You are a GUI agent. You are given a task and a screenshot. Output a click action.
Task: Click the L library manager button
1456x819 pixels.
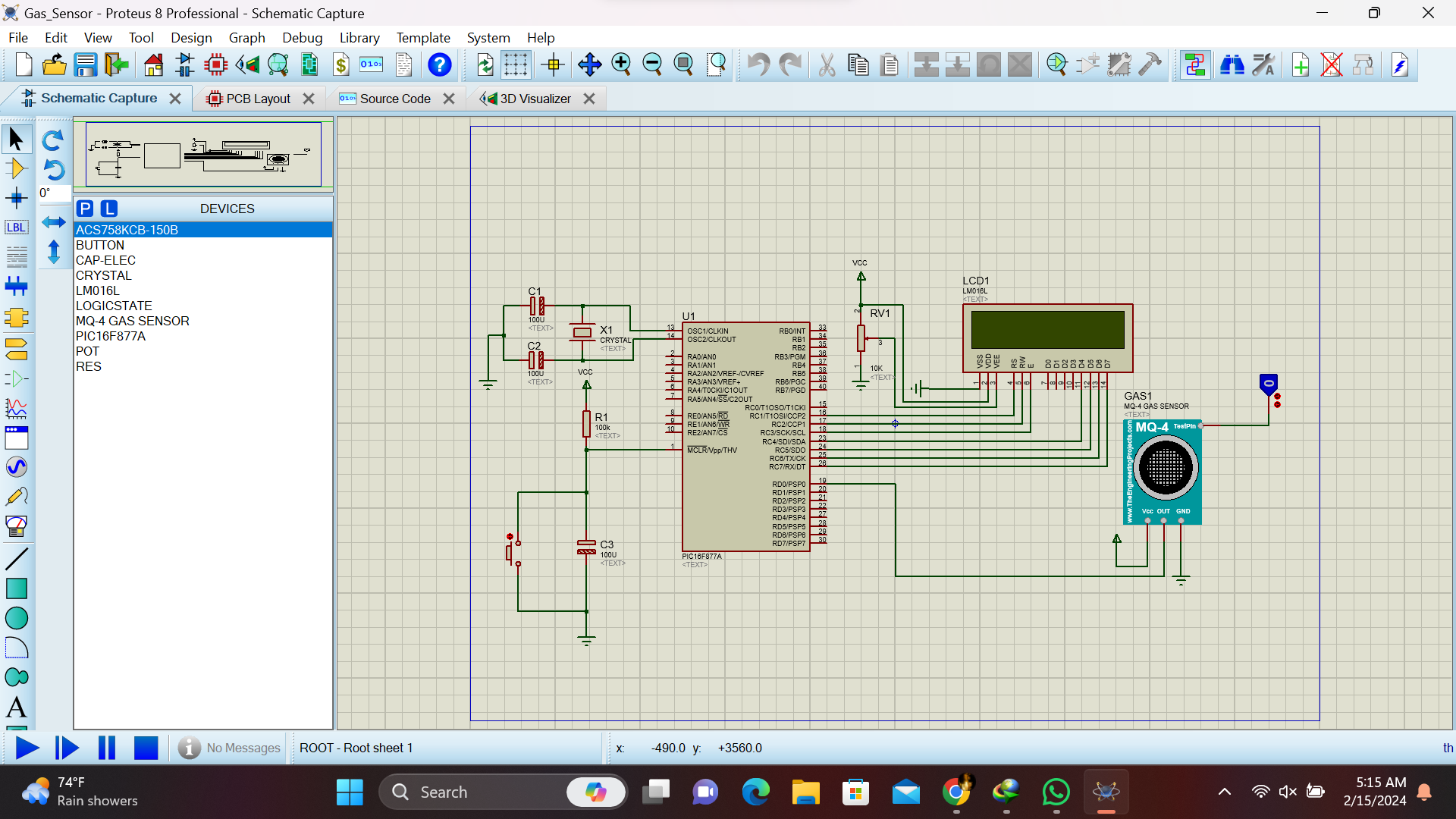tap(109, 209)
